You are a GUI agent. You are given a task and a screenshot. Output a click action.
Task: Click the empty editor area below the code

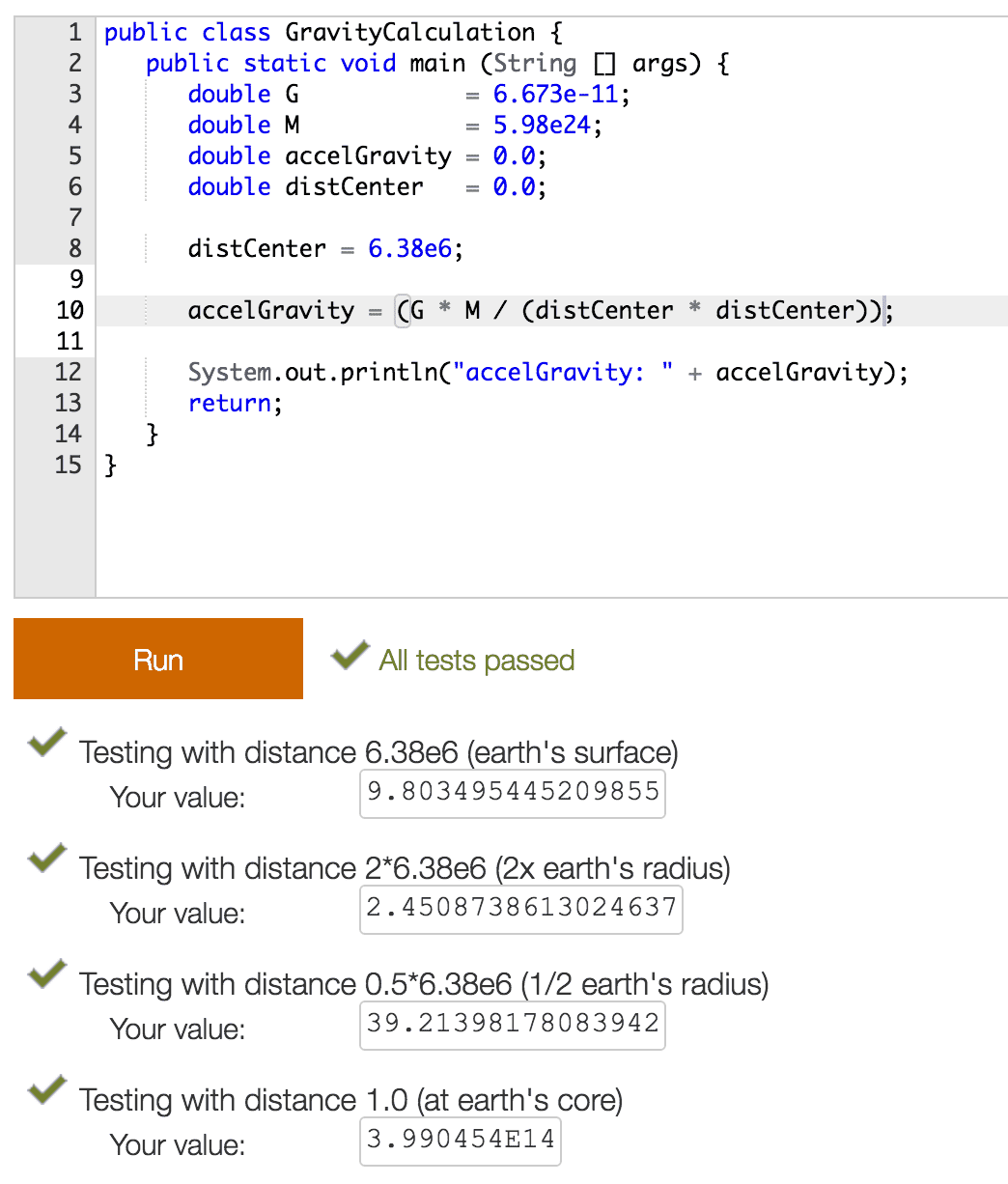click(x=550, y=541)
